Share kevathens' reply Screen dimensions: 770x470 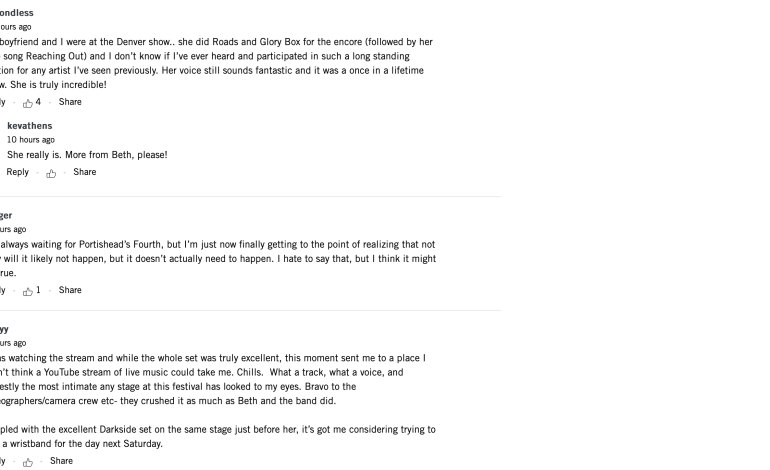tap(85, 172)
